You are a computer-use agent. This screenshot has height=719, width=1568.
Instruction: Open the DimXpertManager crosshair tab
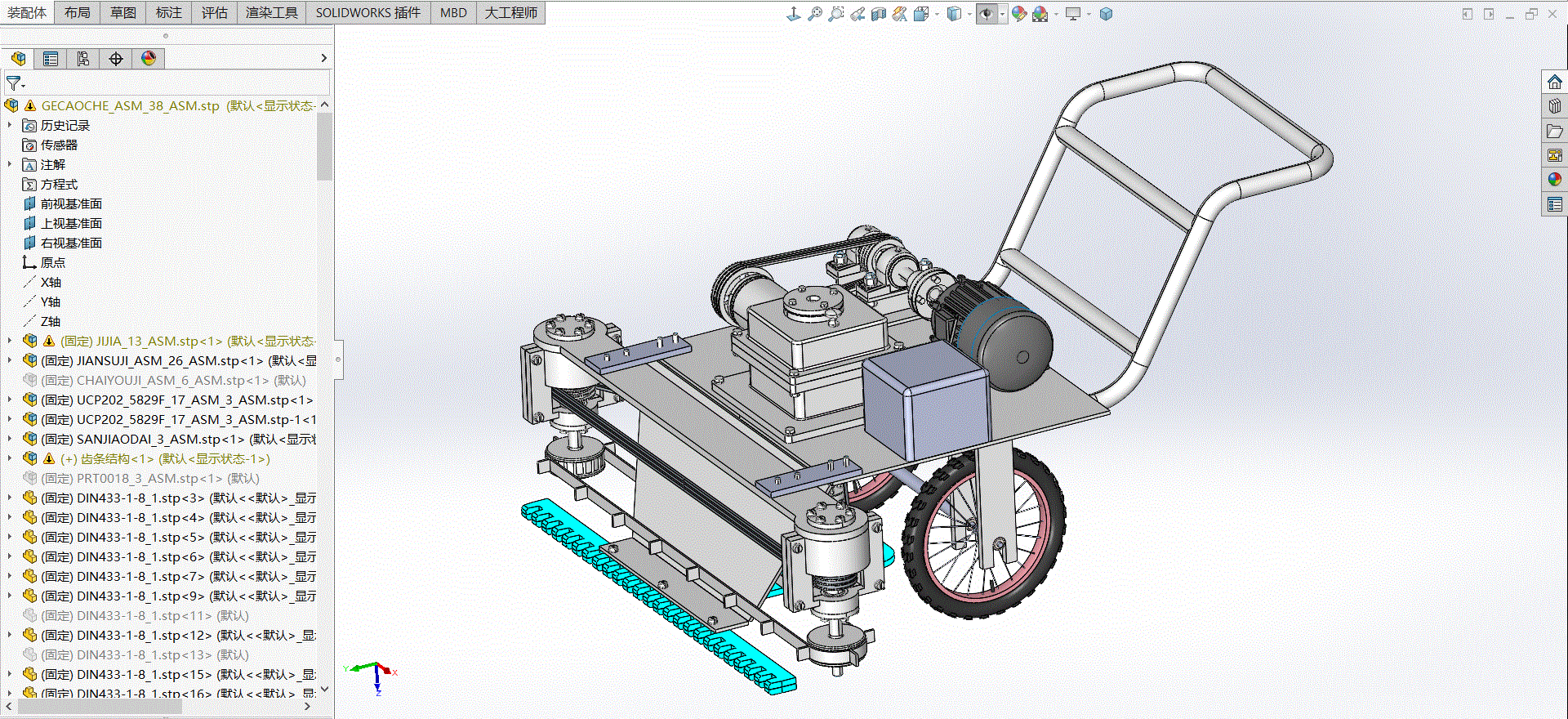[116, 59]
